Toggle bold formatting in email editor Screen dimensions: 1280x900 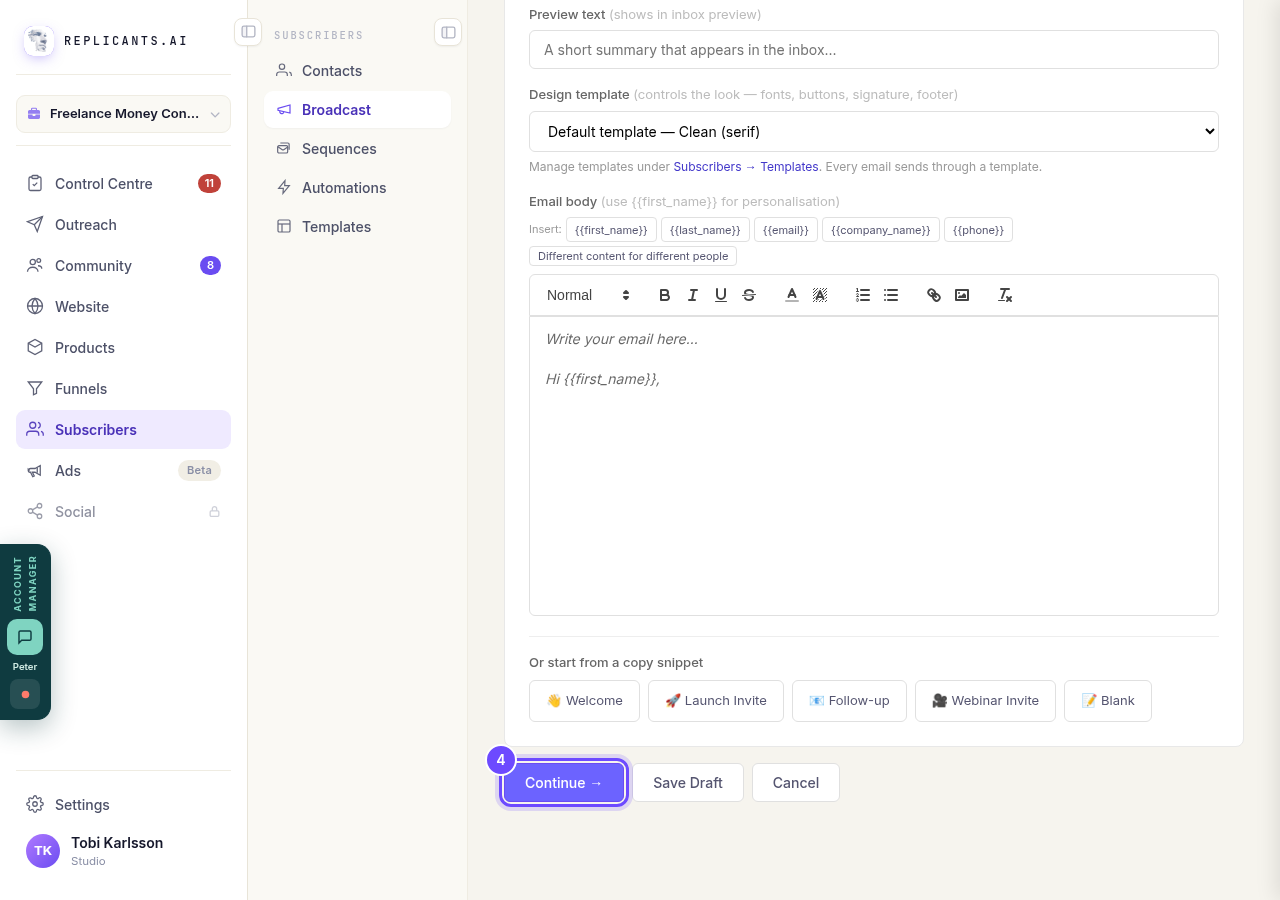[x=664, y=295]
